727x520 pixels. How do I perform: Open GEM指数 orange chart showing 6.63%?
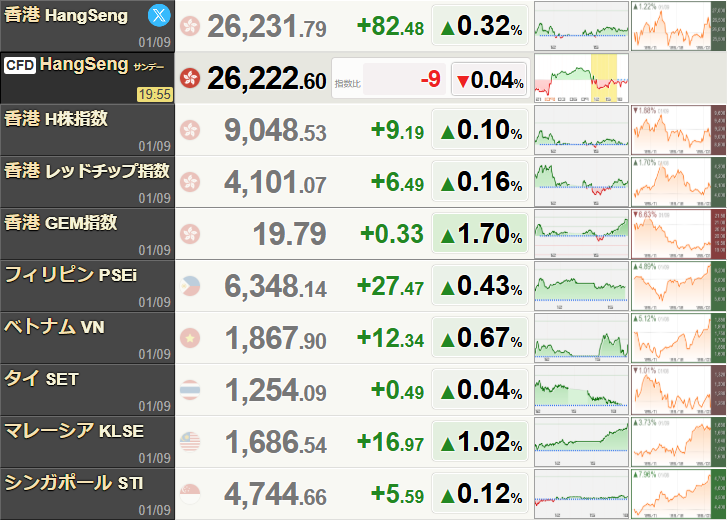click(679, 234)
